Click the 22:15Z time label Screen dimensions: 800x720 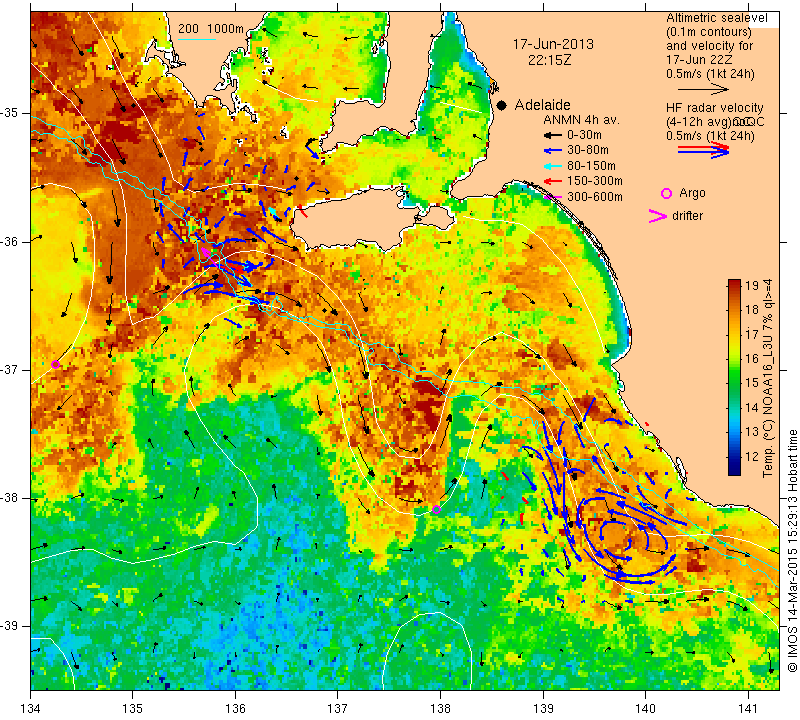[549, 60]
